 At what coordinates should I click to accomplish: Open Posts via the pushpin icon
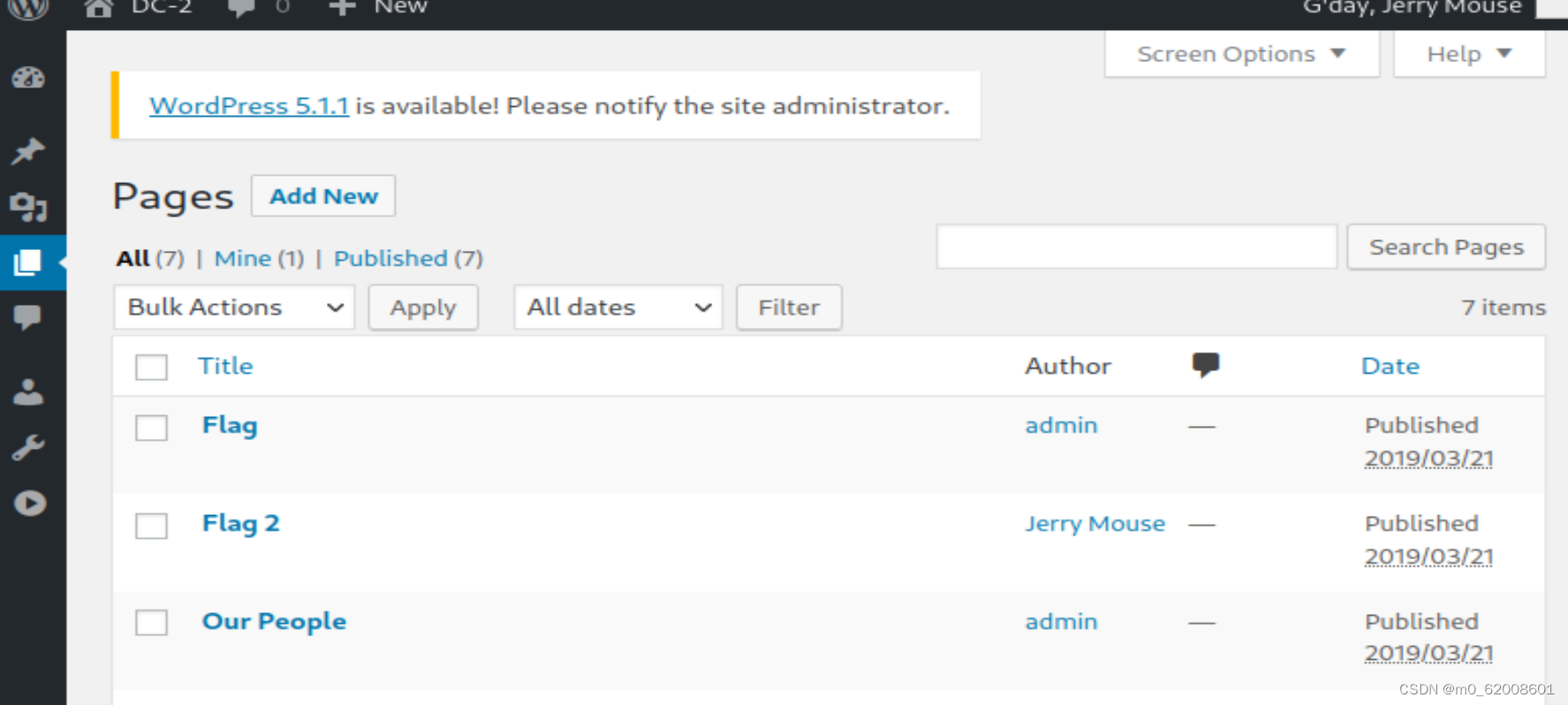point(28,151)
